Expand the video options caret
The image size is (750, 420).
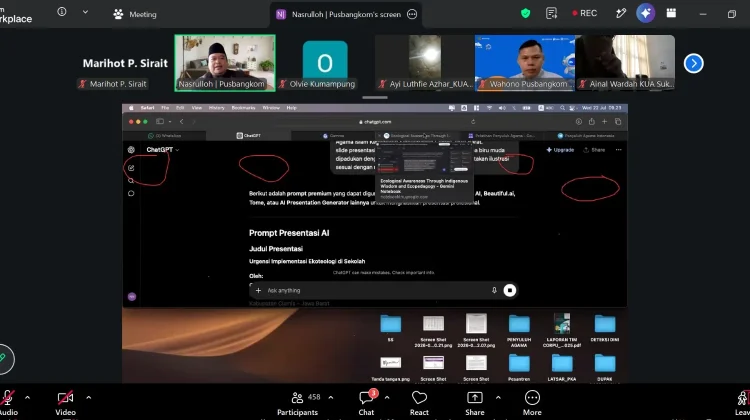88,398
